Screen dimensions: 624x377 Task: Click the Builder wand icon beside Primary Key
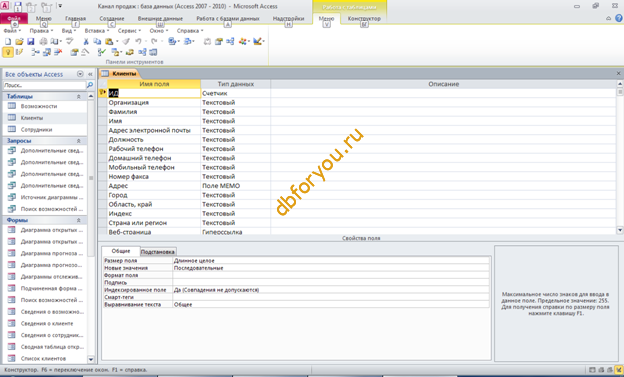click(x=19, y=52)
